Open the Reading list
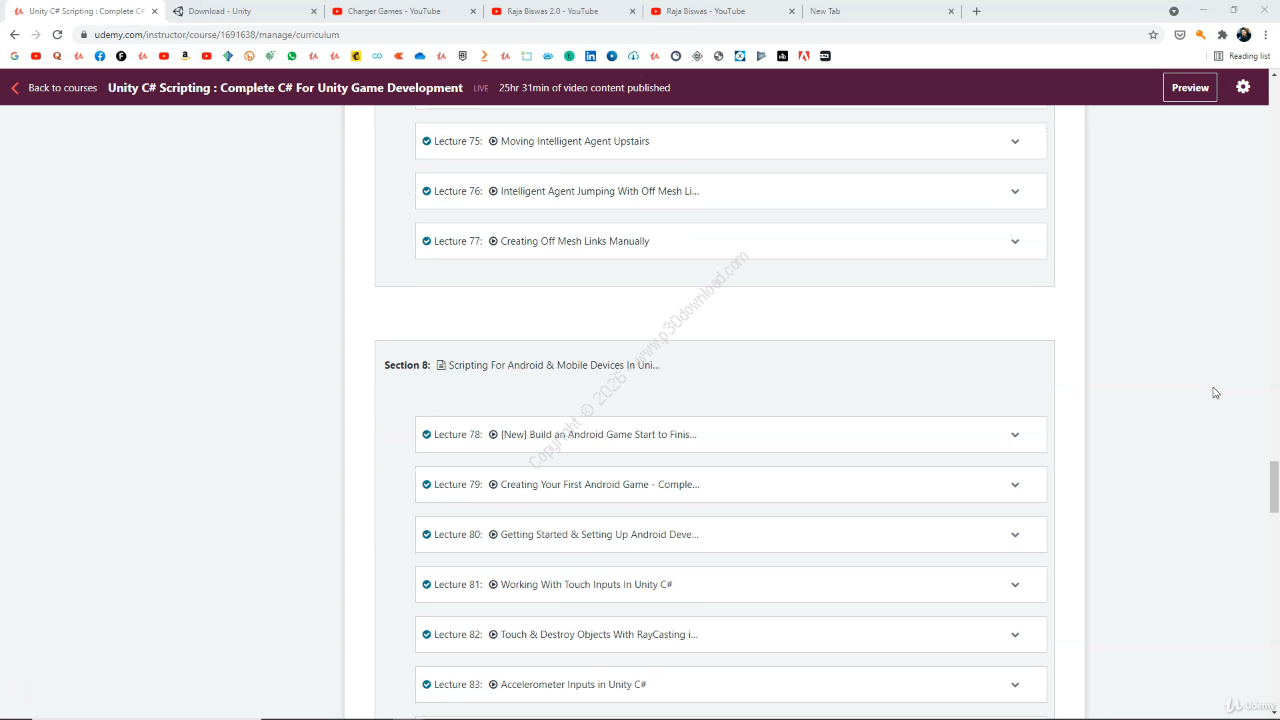This screenshot has width=1280, height=720. point(1242,56)
